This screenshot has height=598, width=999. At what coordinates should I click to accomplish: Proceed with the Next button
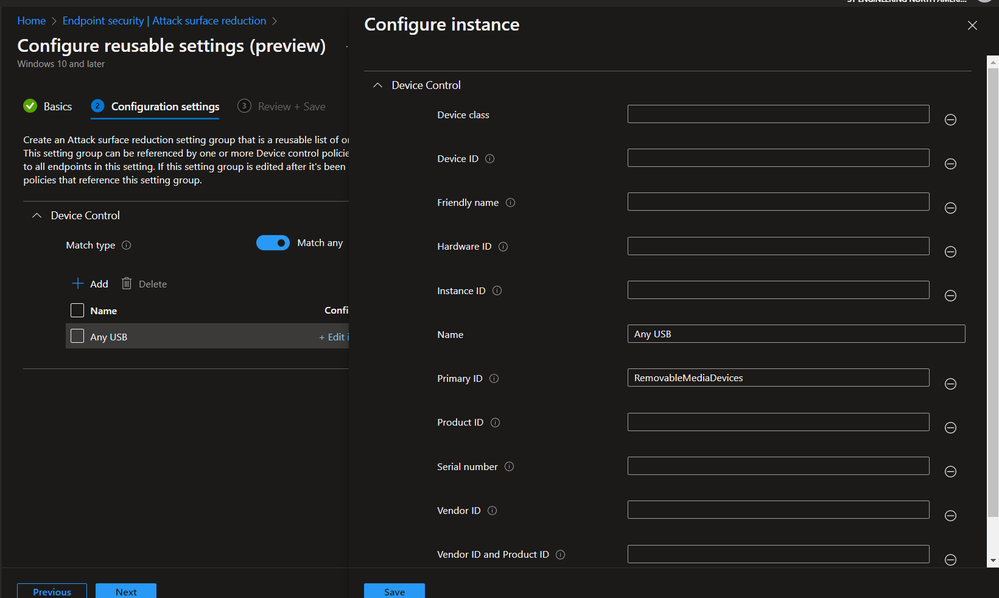tap(126, 591)
